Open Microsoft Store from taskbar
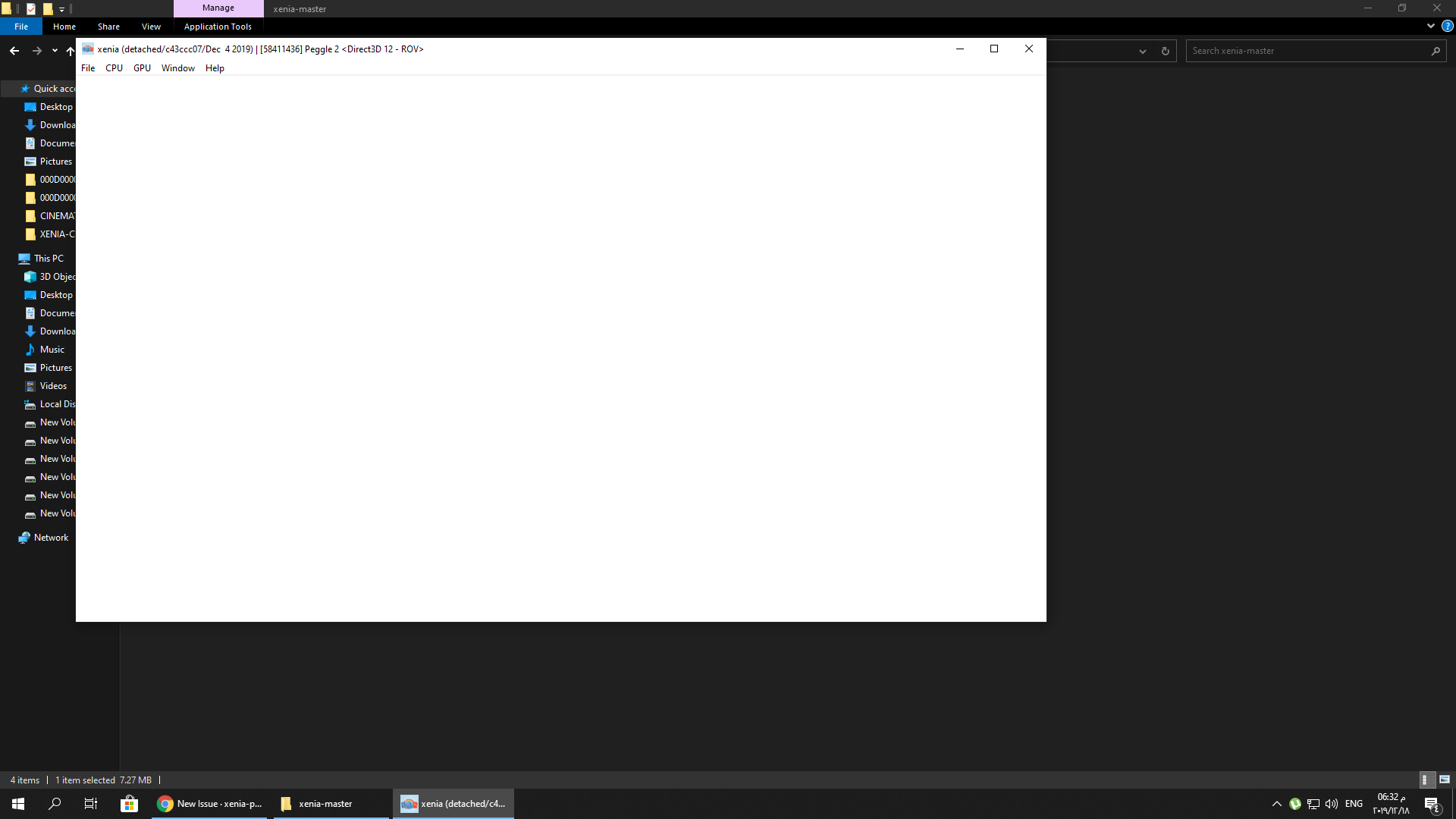The width and height of the screenshot is (1456, 819). pos(129,804)
